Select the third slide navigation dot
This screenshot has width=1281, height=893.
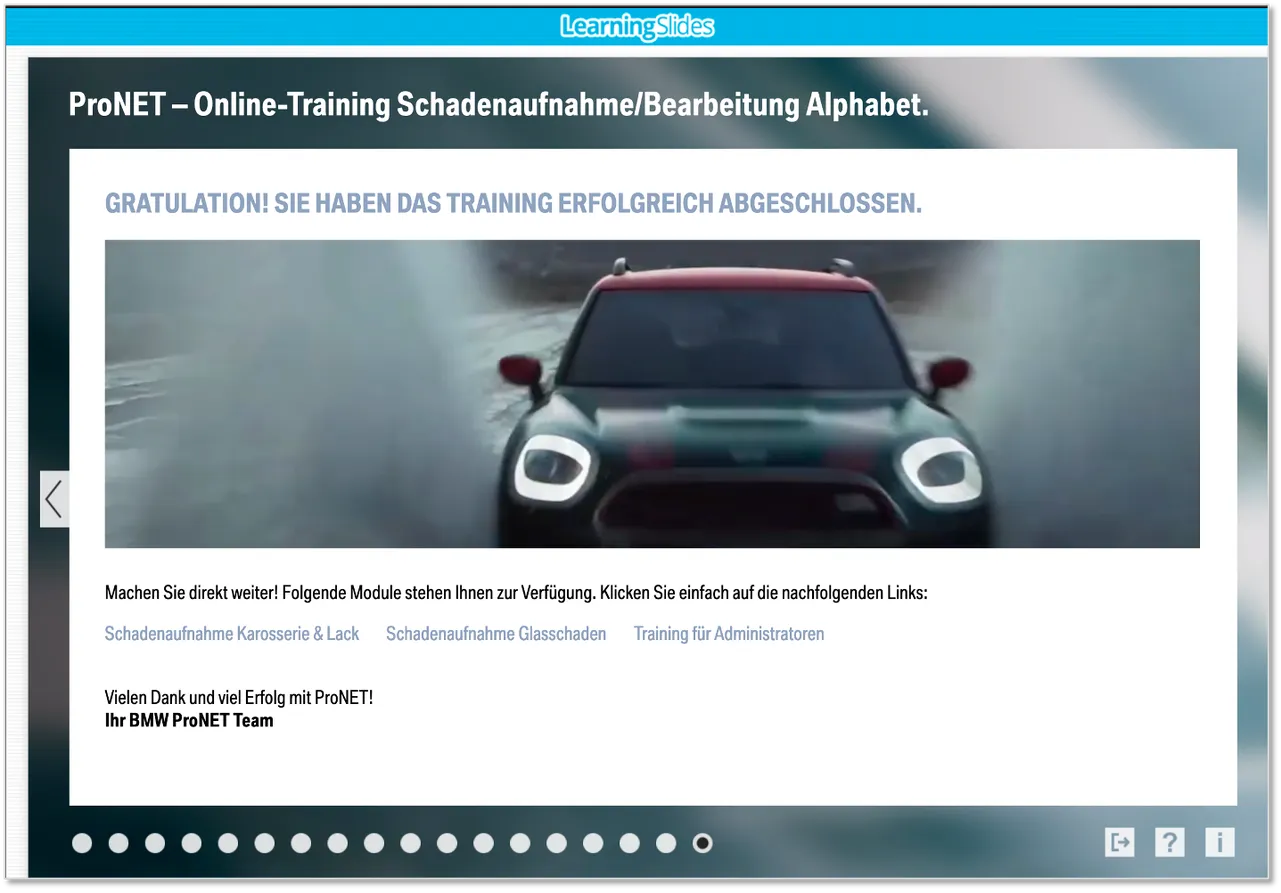pos(155,844)
